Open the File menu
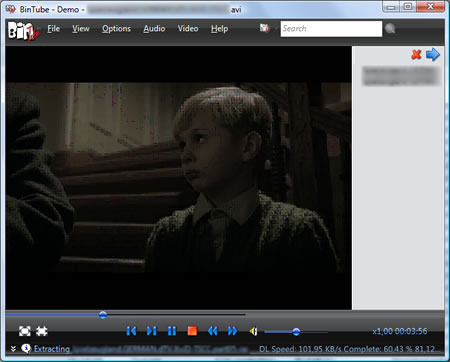The height and width of the screenshot is (362, 450). click(53, 29)
